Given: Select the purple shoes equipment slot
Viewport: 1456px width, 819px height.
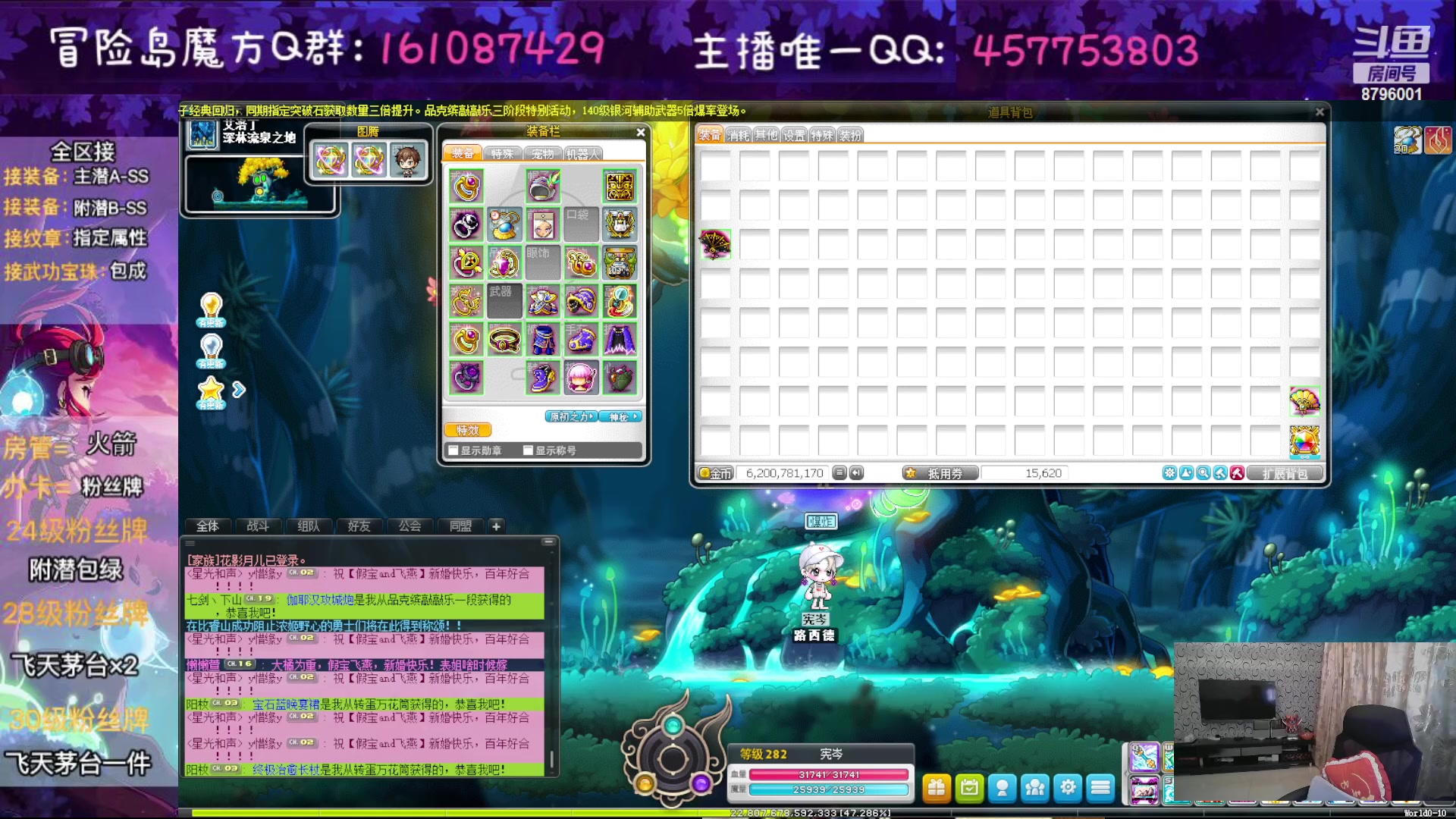Looking at the screenshot, I should [543, 378].
